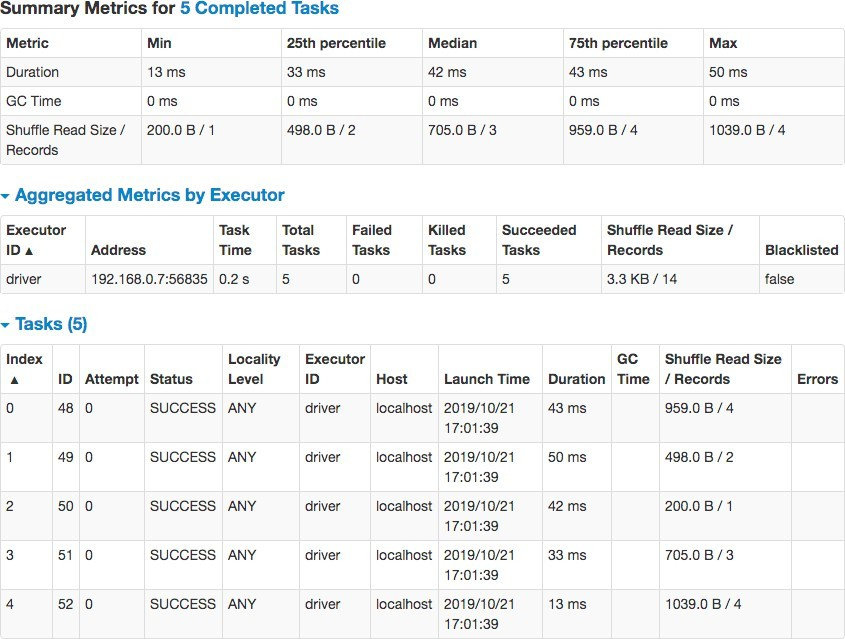This screenshot has height=639, width=845.
Task: Sort tasks by the Attempt column
Action: [x=112, y=379]
